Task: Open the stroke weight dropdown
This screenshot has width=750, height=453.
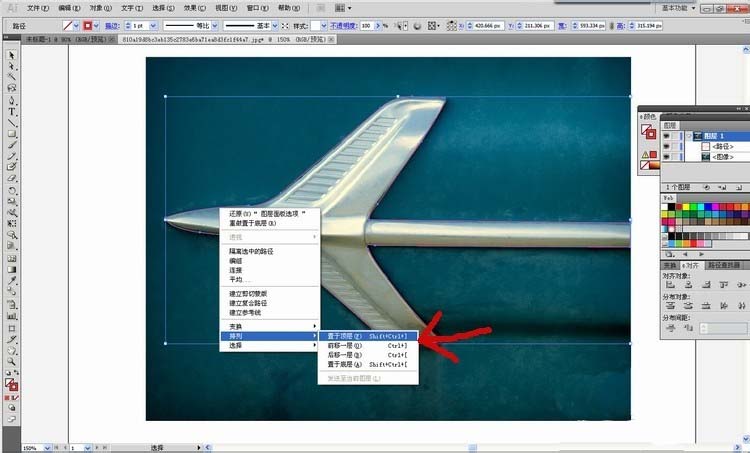Action: tap(153, 26)
